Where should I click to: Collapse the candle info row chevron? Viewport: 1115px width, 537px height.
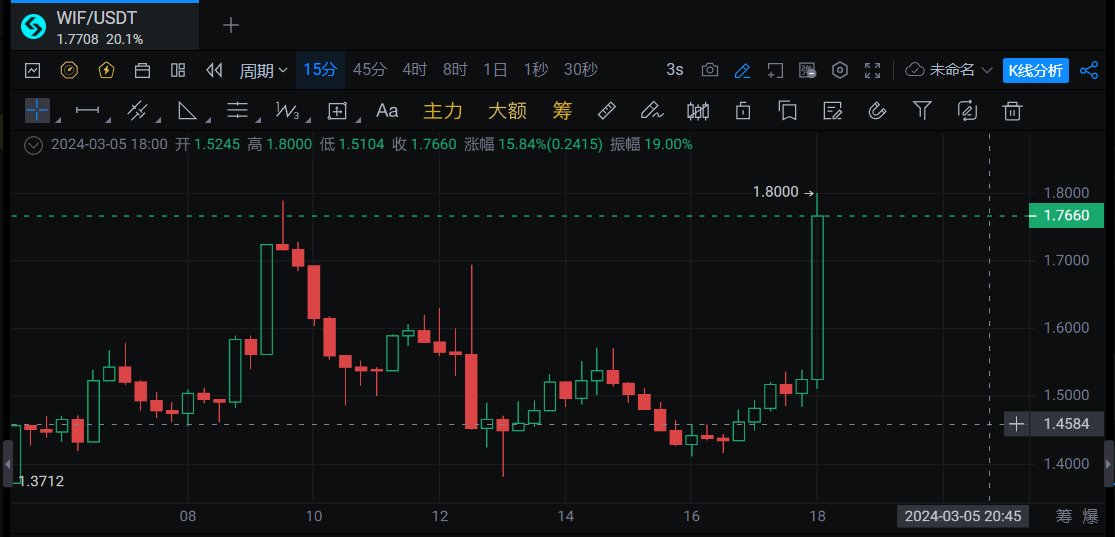coord(34,144)
